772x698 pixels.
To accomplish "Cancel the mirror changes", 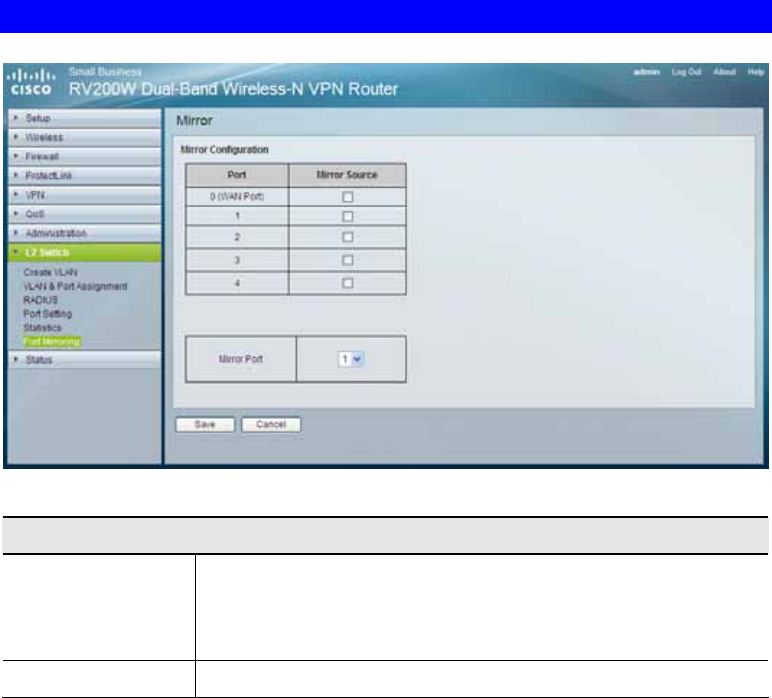I will (271, 424).
